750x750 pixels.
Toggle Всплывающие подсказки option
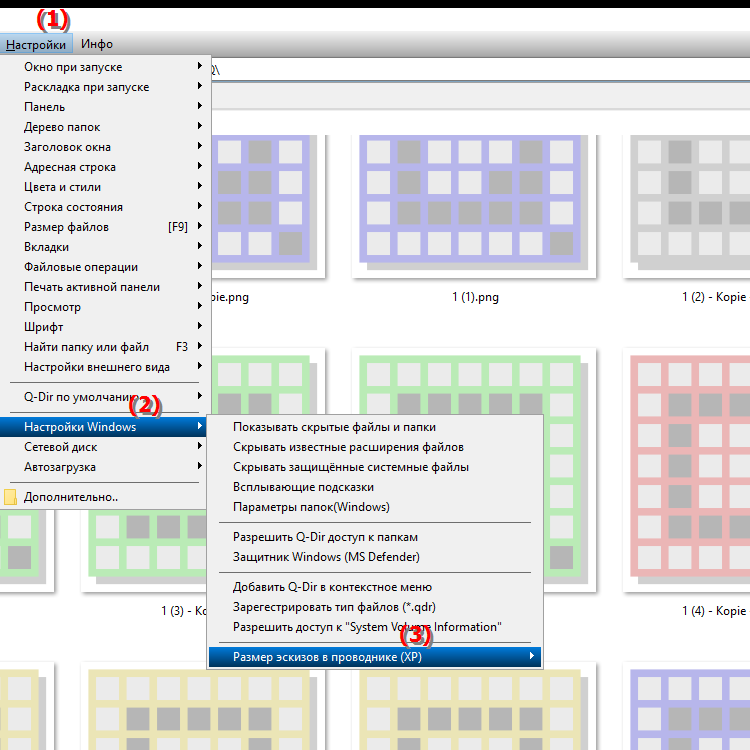(x=375, y=487)
